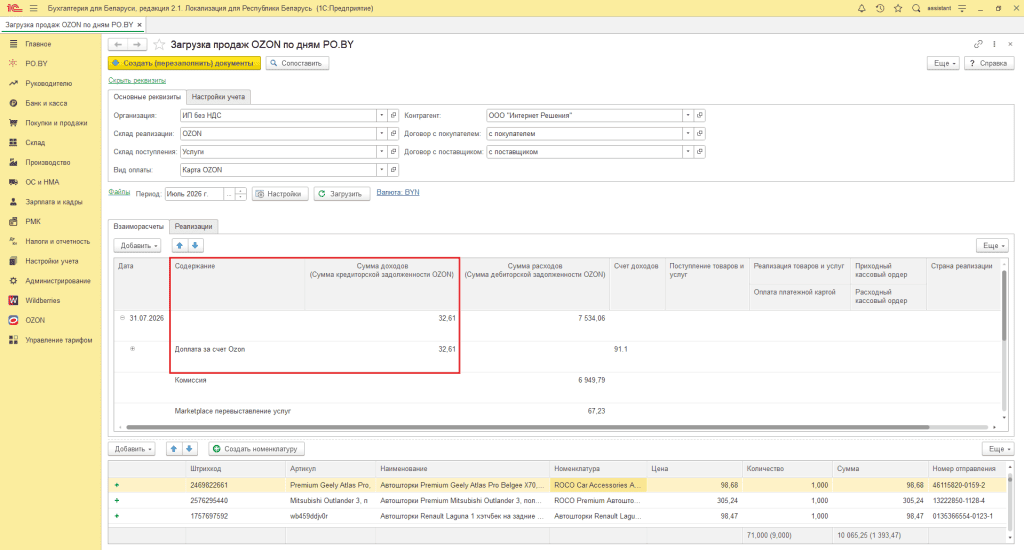Open Покупки и продажи sidebar section

[56, 123]
